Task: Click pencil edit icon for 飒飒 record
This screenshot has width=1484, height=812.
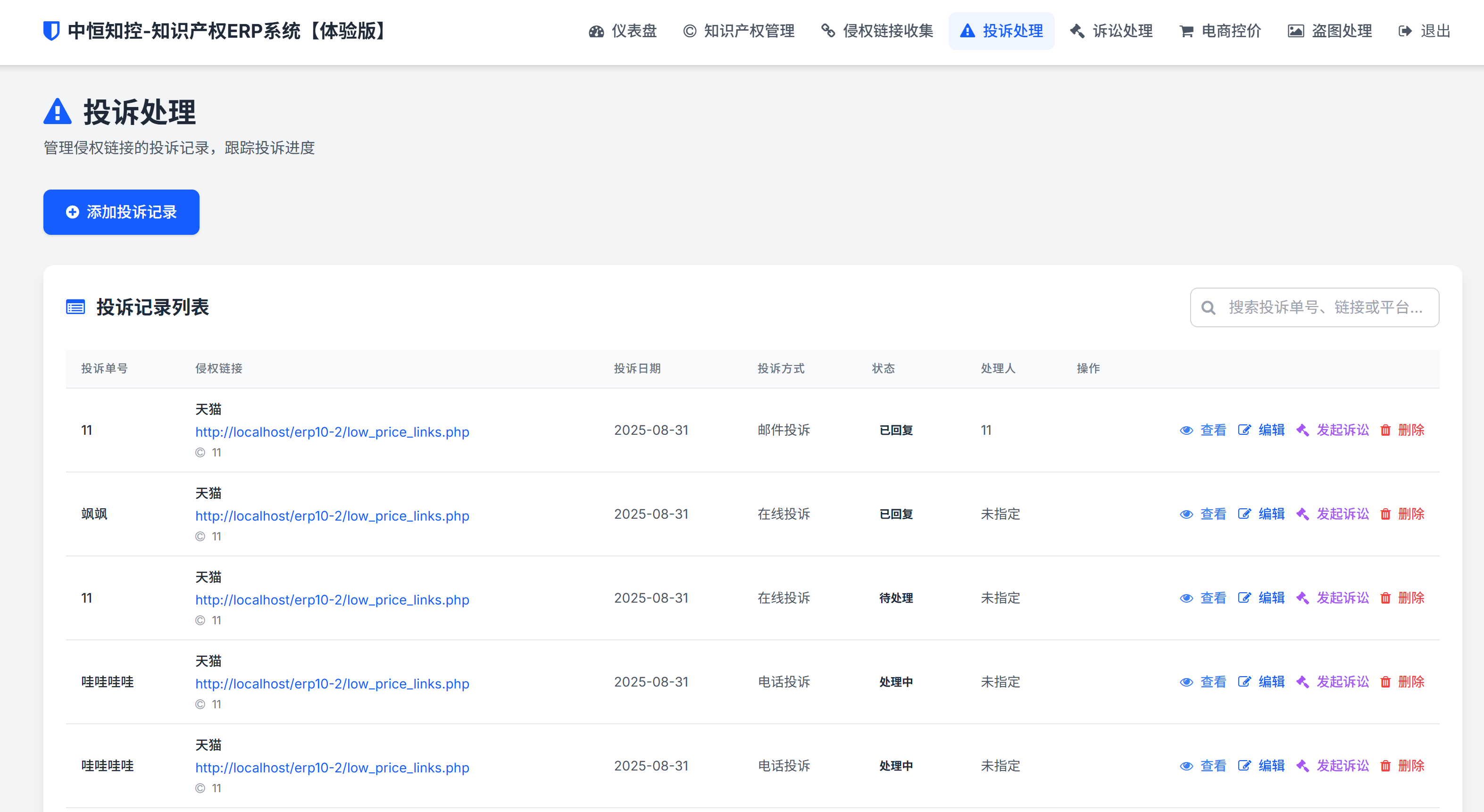Action: coord(1244,514)
